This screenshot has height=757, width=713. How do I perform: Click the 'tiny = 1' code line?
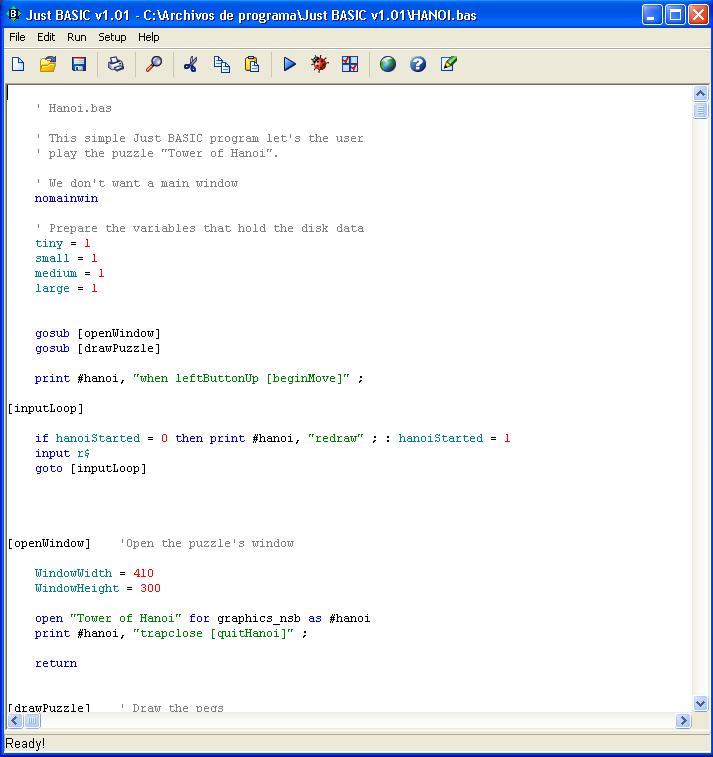pyautogui.click(x=63, y=243)
